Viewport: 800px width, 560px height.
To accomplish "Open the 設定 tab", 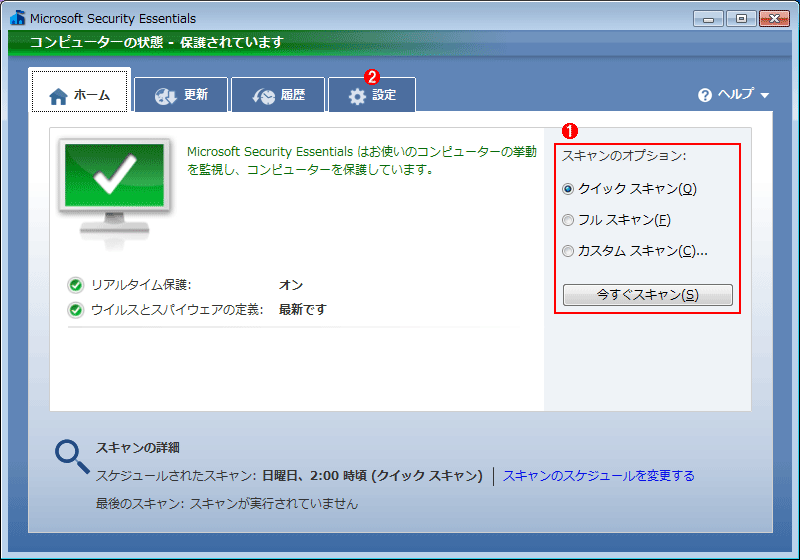I will click(372, 95).
